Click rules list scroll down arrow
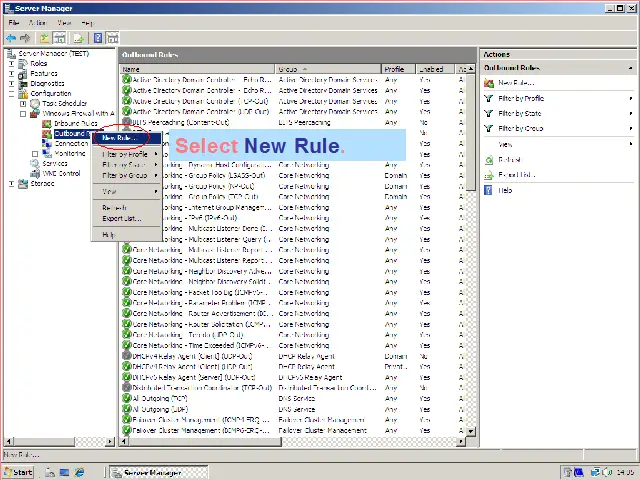Viewport: 640px width, 480px height. pos(471,431)
